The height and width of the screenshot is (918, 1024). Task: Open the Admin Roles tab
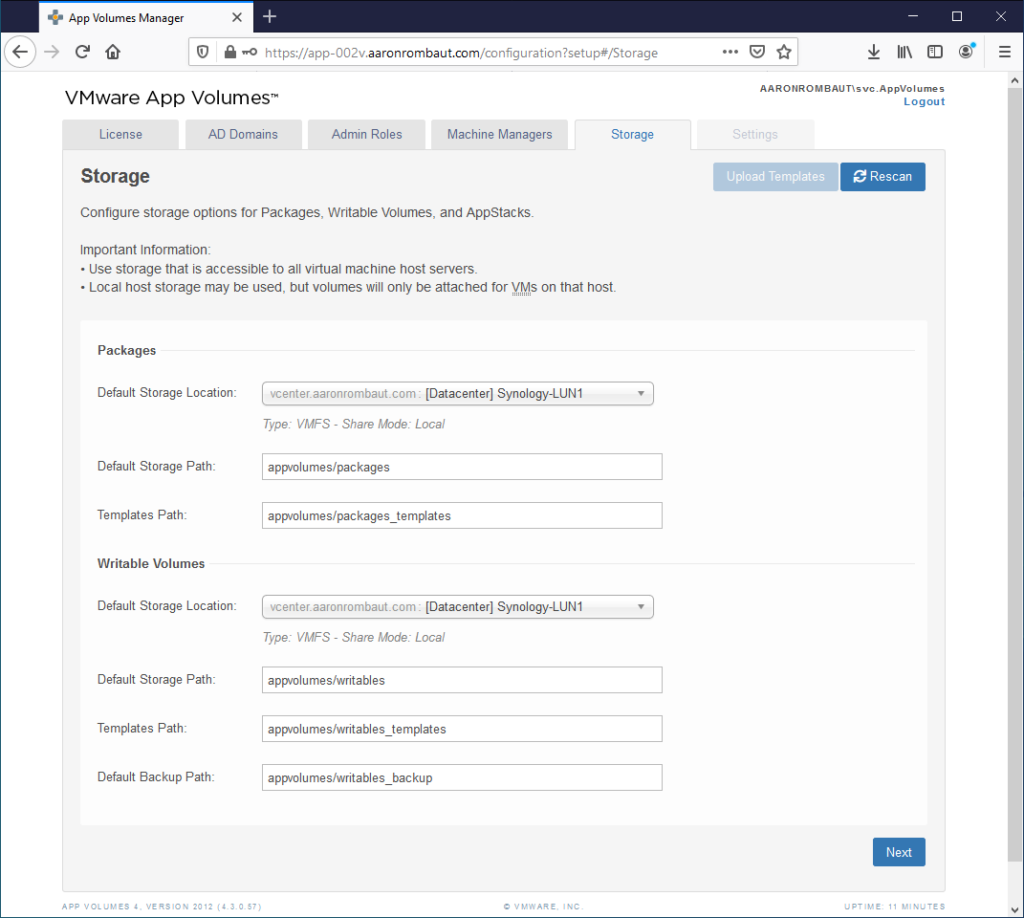[x=367, y=135]
